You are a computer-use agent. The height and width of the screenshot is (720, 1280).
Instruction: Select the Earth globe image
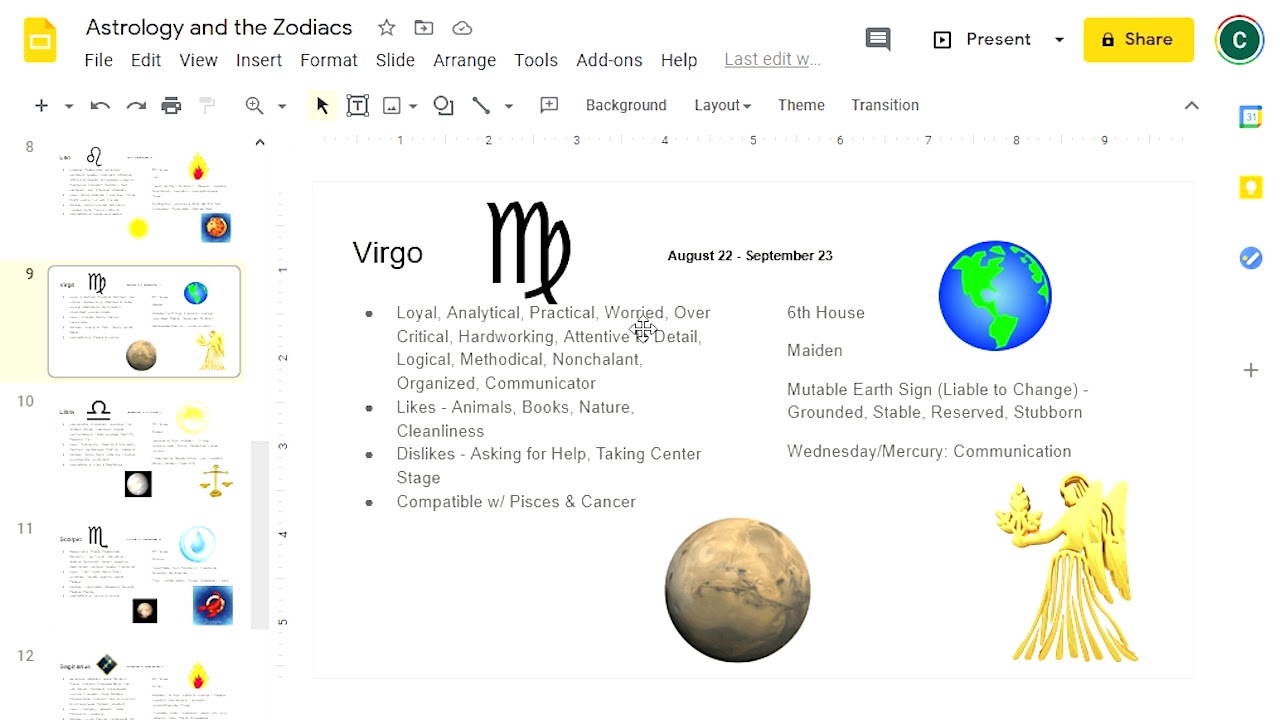point(994,295)
